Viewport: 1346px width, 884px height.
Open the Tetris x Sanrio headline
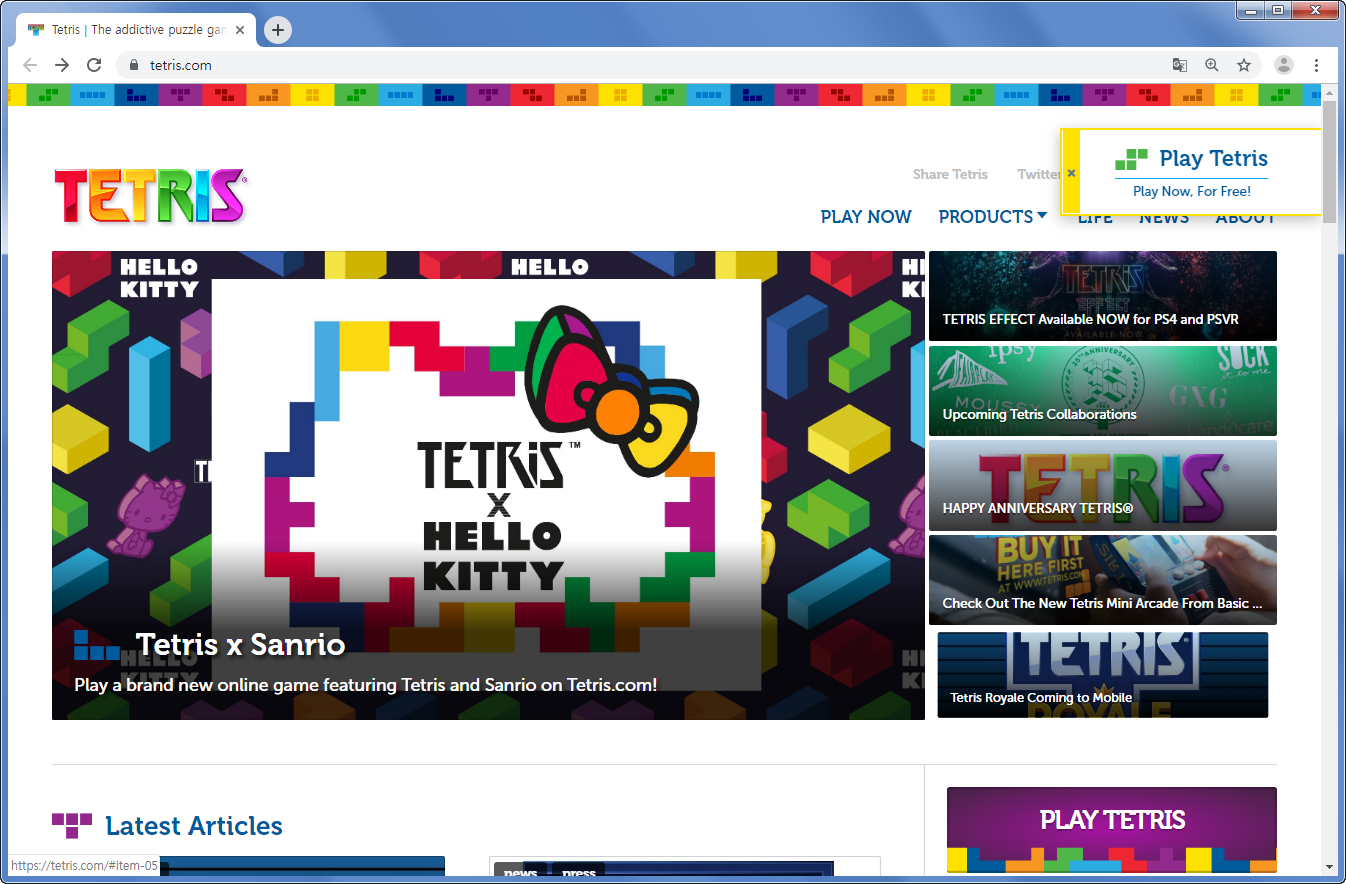point(240,645)
